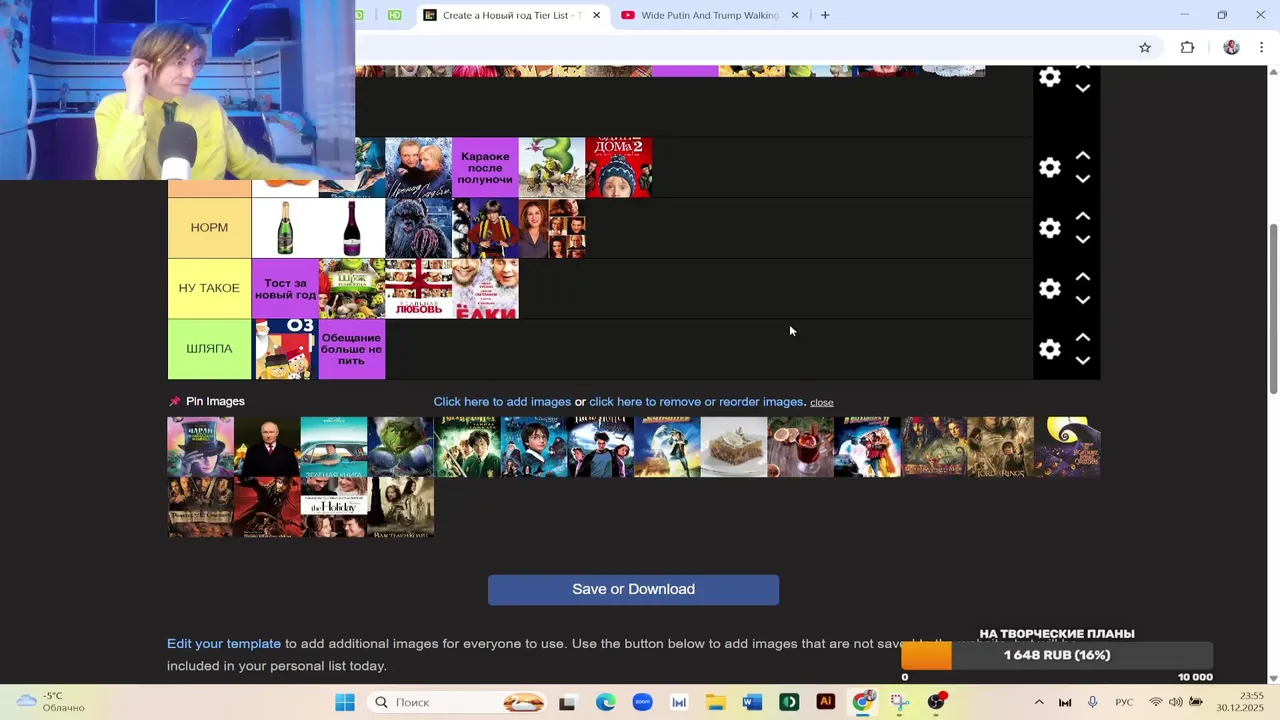Viewport: 1280px width, 720px height.
Task: Pick the Grinch poster in pinned images
Action: (x=400, y=447)
